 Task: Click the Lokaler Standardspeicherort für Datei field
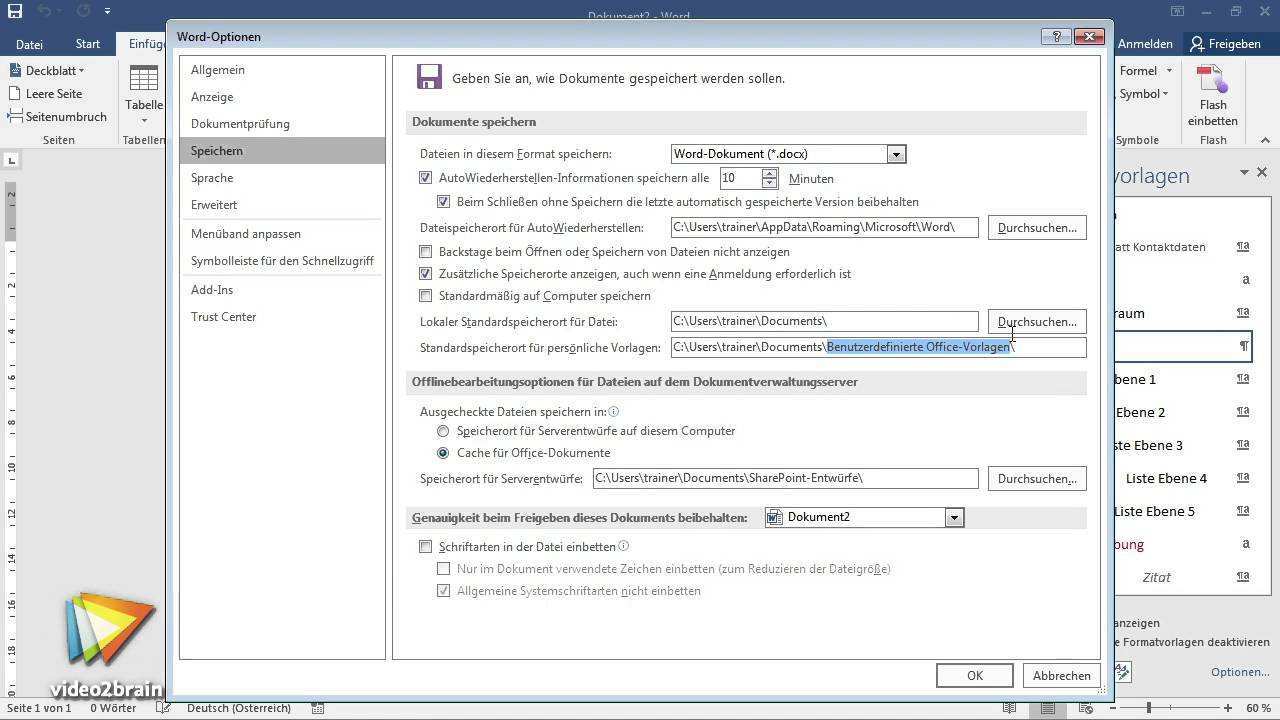[x=824, y=322]
